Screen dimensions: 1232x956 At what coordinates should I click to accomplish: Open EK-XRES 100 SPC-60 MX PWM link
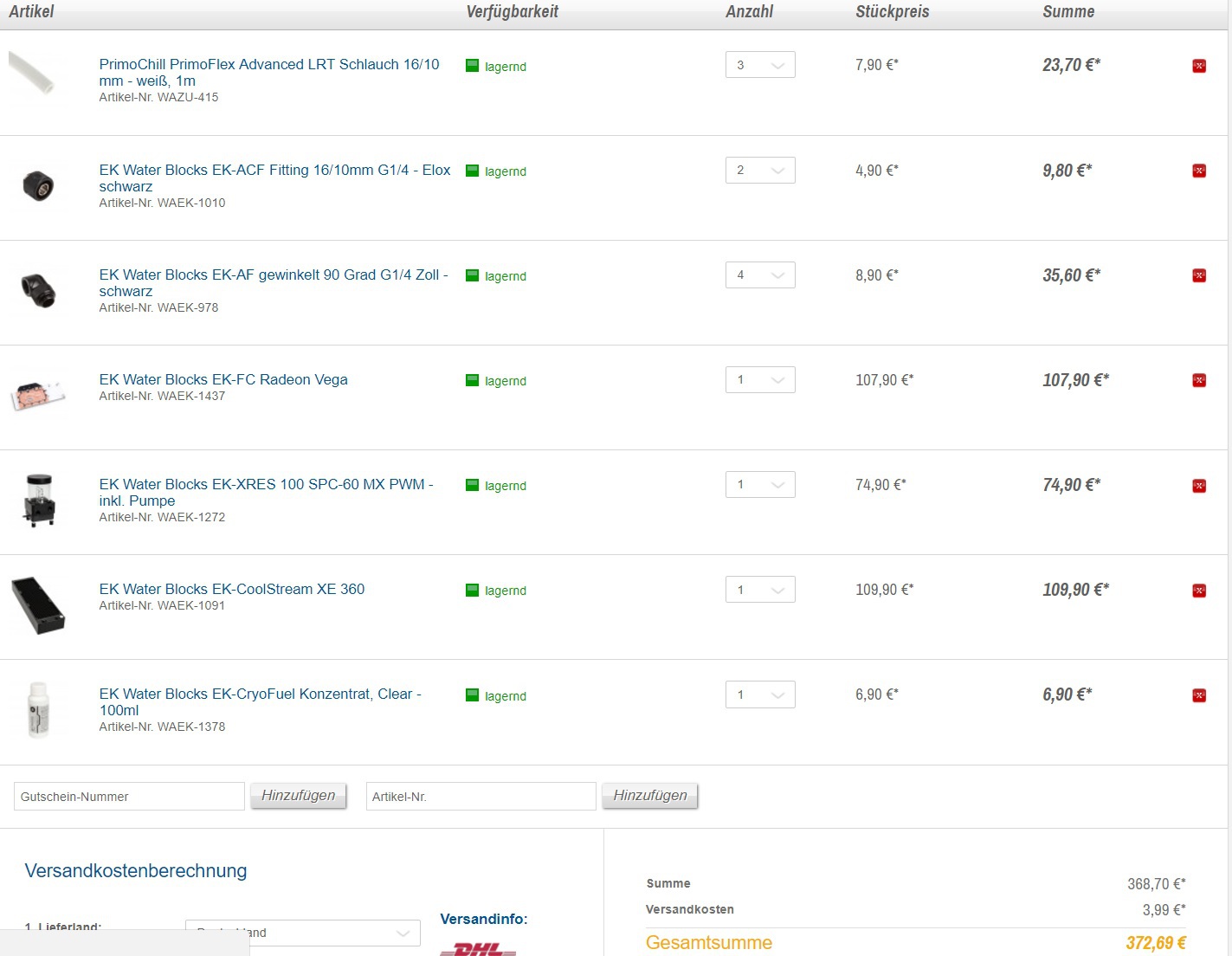[x=266, y=492]
